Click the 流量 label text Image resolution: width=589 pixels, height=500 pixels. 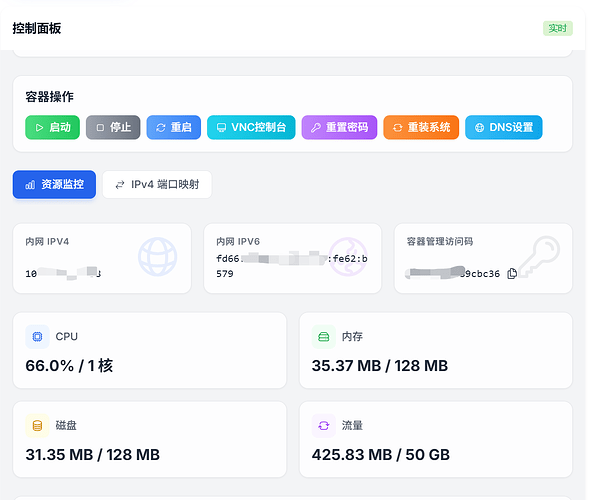352,426
